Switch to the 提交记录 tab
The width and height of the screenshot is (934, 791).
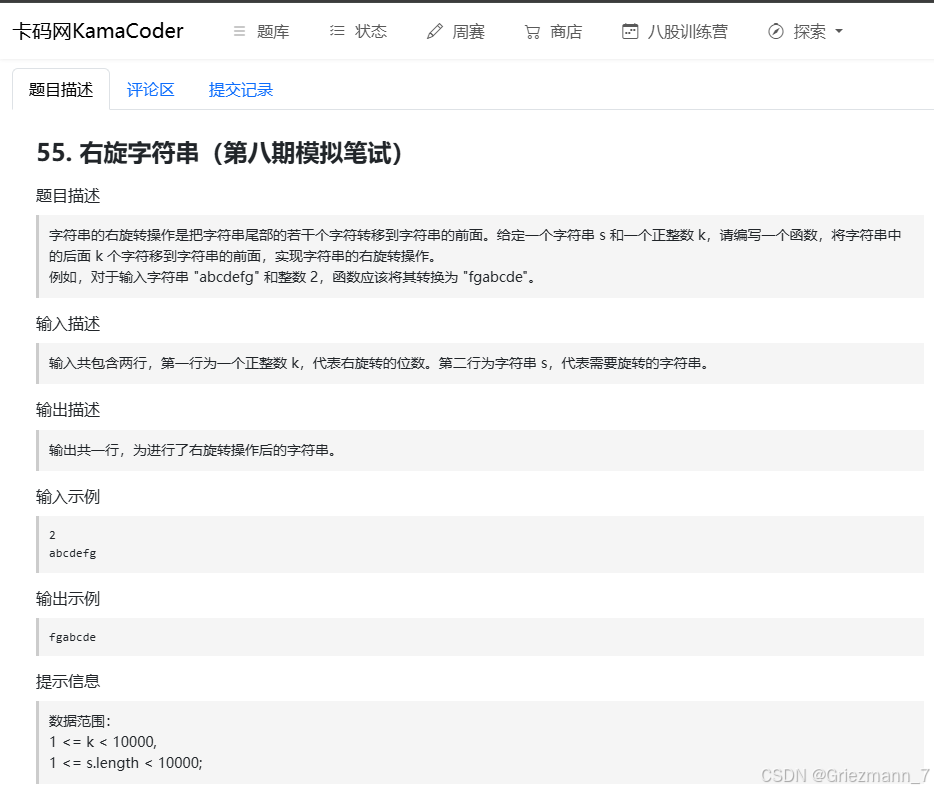[241, 89]
